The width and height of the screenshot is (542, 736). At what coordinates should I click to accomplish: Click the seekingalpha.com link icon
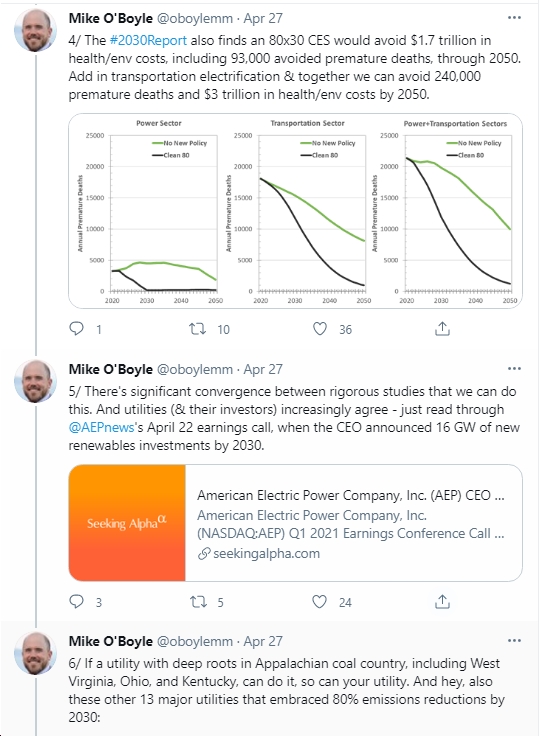204,554
